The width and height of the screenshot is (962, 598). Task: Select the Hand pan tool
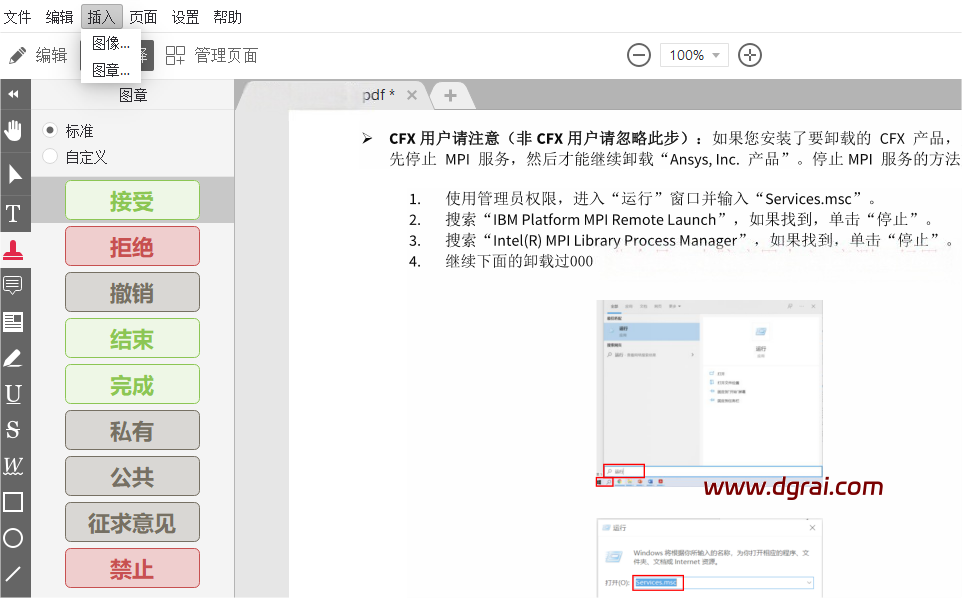click(14, 130)
